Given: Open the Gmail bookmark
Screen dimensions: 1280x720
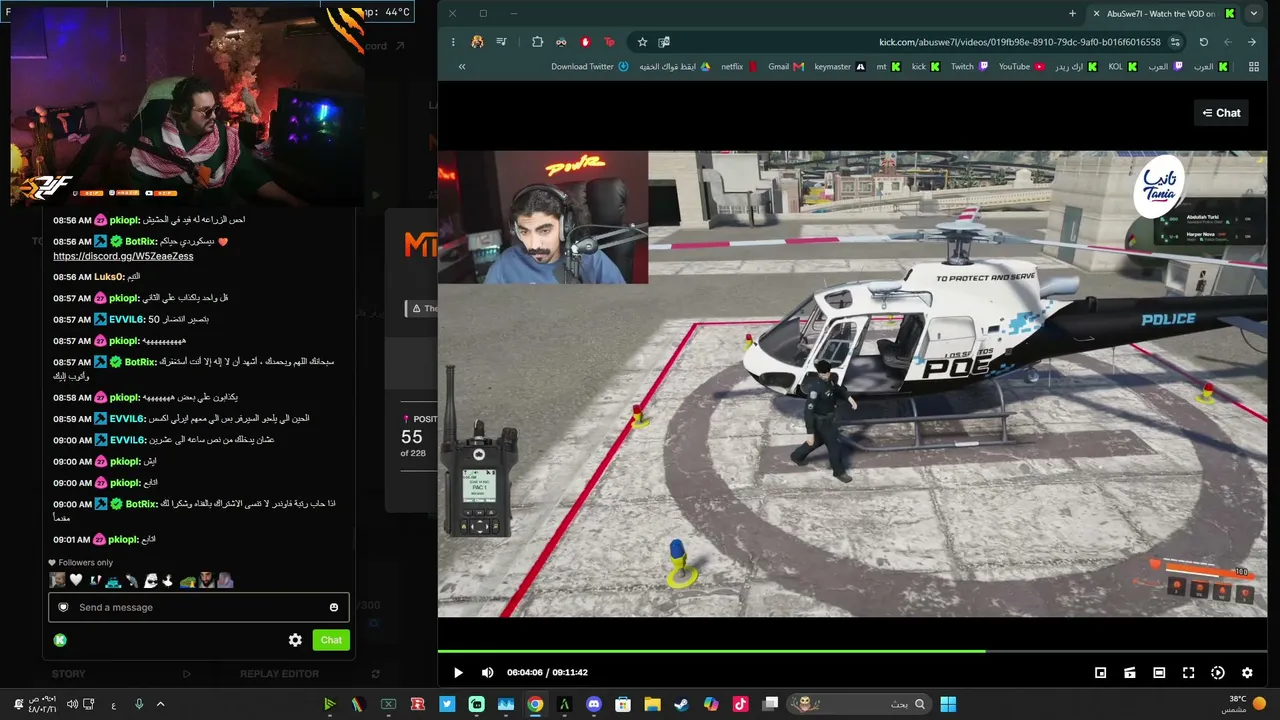Looking at the screenshot, I should [786, 67].
